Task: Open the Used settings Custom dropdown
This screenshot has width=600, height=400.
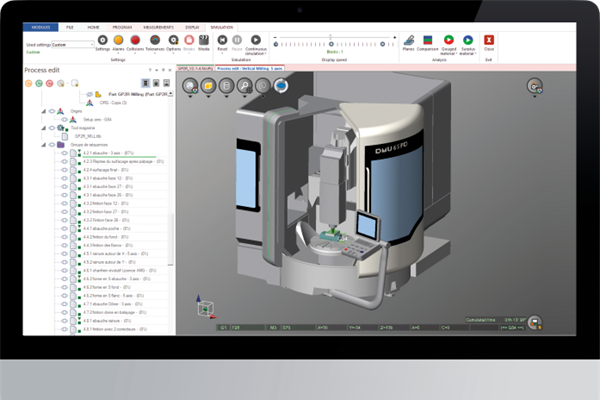Action: (73, 45)
